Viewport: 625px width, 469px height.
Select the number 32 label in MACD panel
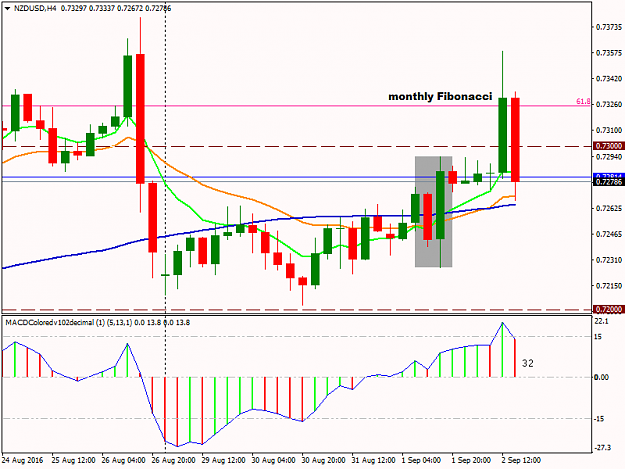(528, 363)
